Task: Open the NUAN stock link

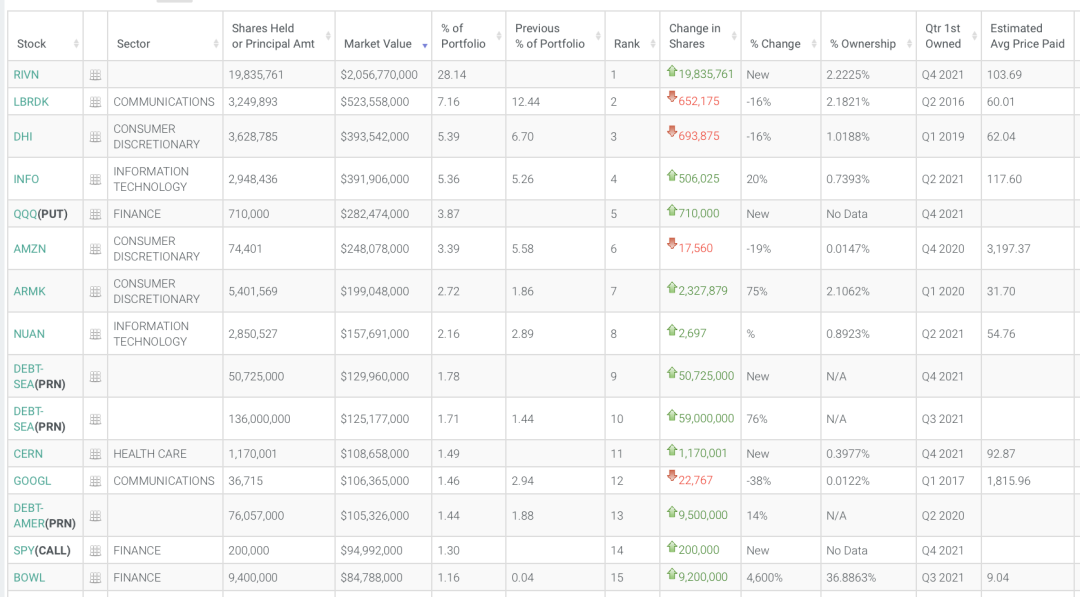Action: click(x=29, y=334)
